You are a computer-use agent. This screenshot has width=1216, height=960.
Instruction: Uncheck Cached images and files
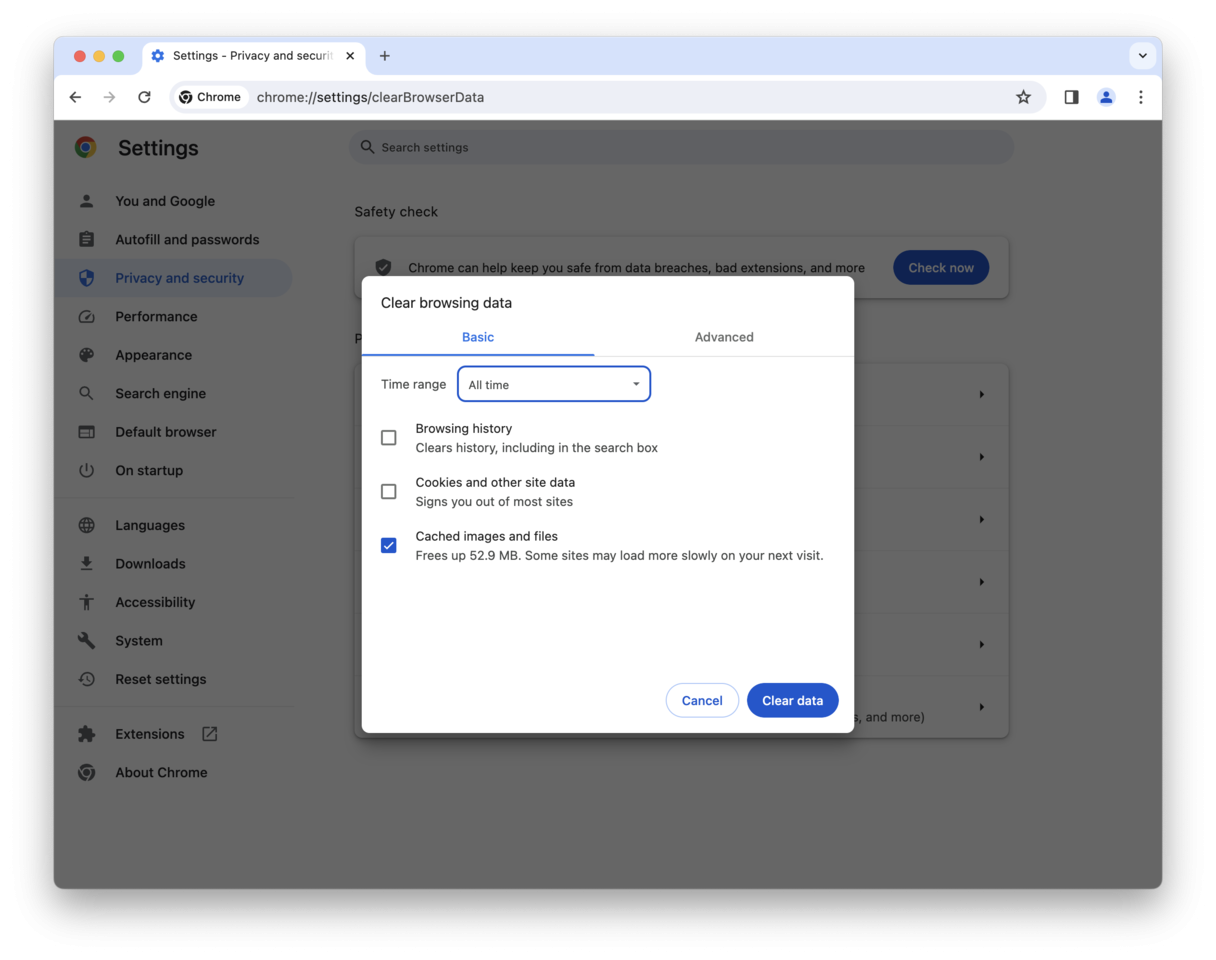[388, 545]
